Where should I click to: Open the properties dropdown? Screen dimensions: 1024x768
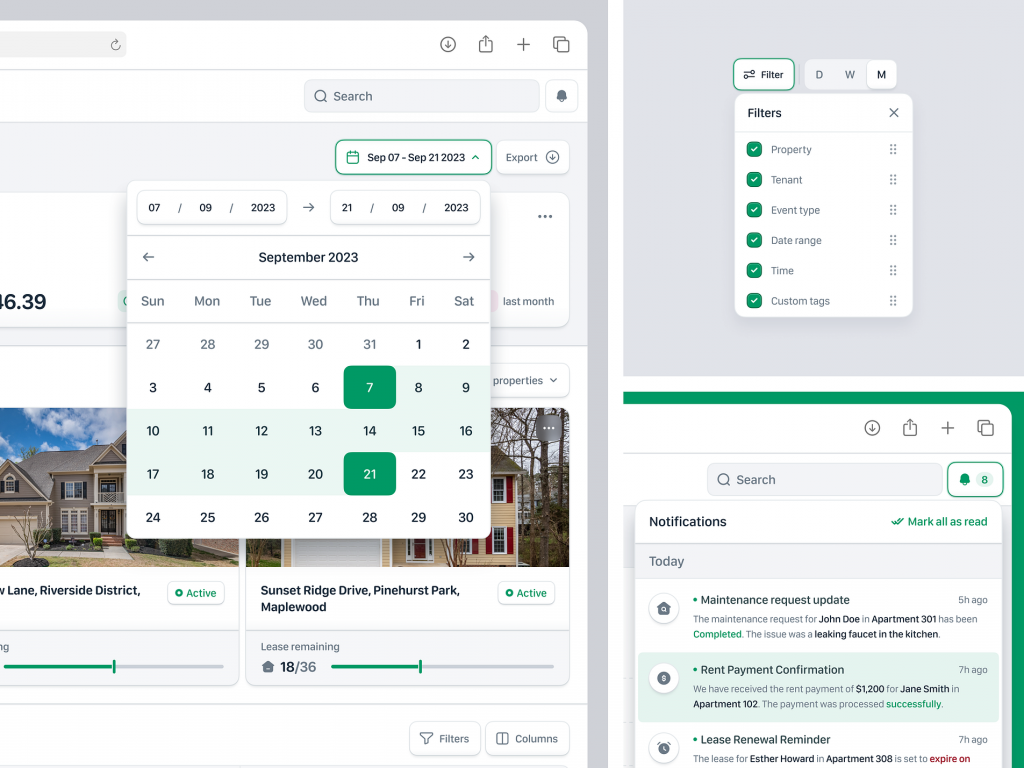529,380
